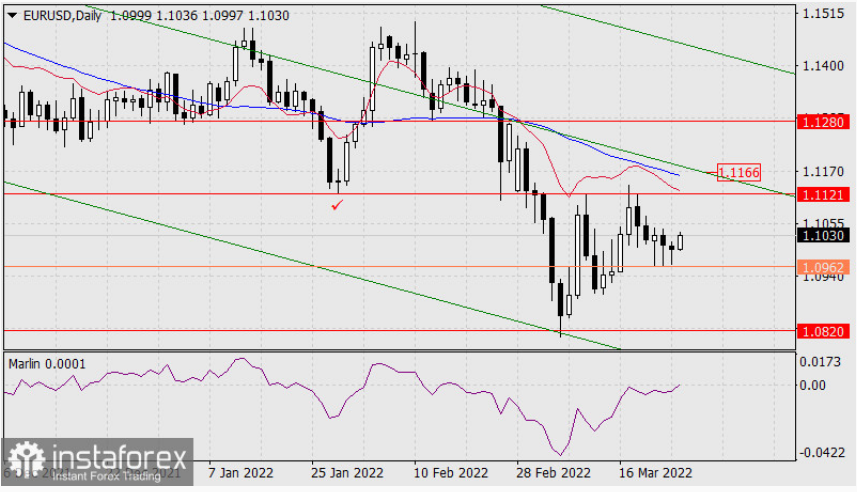
Task: Click the instaforex gear logo icon
Action: point(26,460)
